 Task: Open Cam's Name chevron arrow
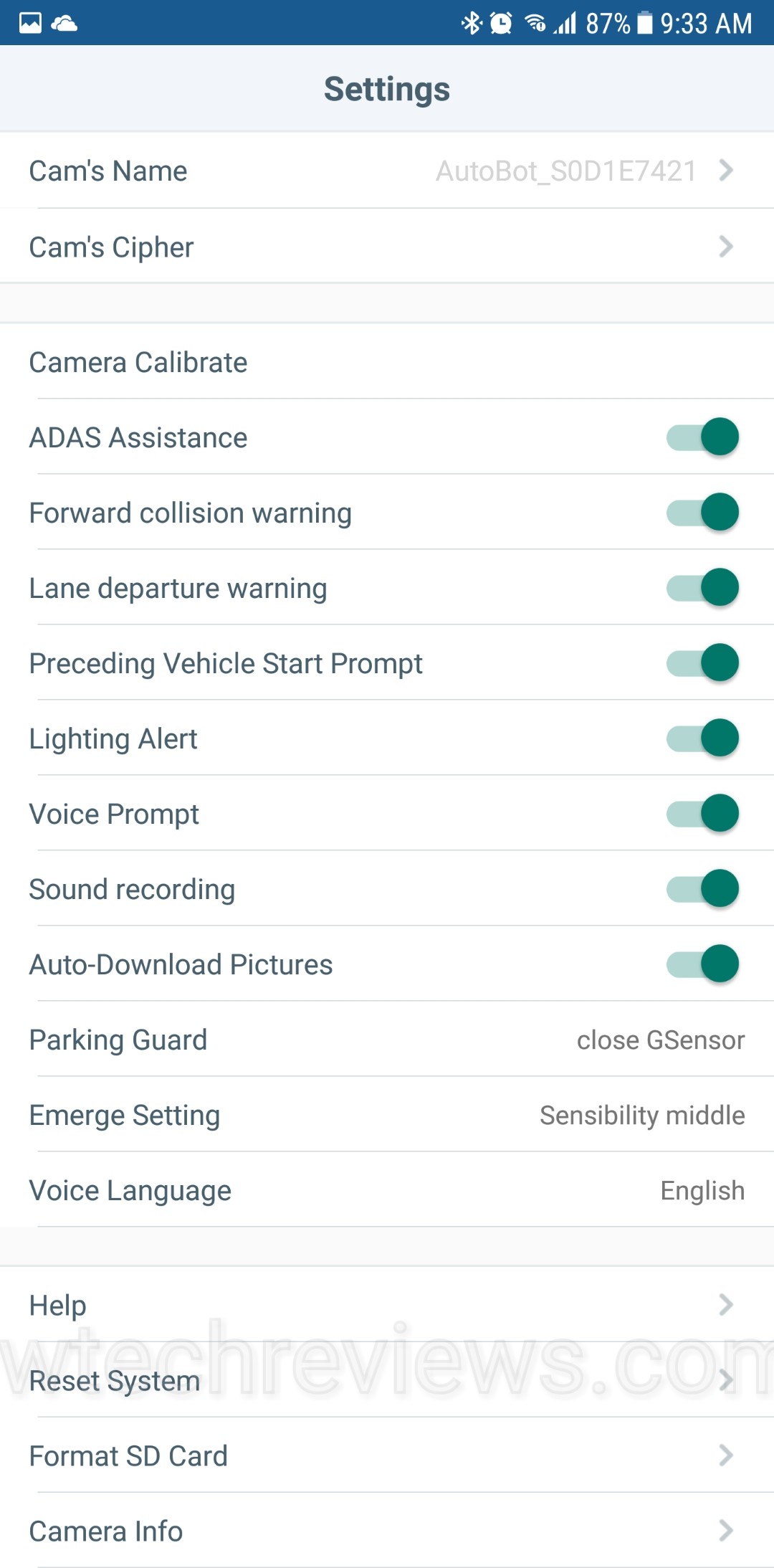pos(726,171)
